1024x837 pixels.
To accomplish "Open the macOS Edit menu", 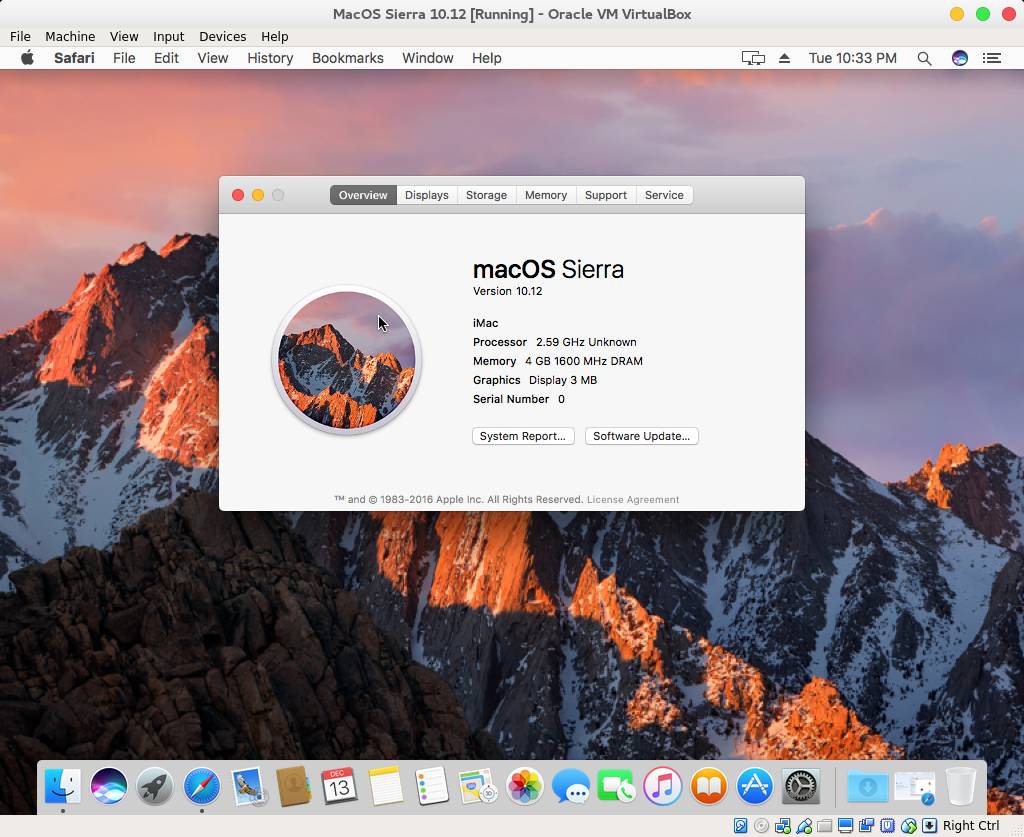I will click(x=166, y=58).
